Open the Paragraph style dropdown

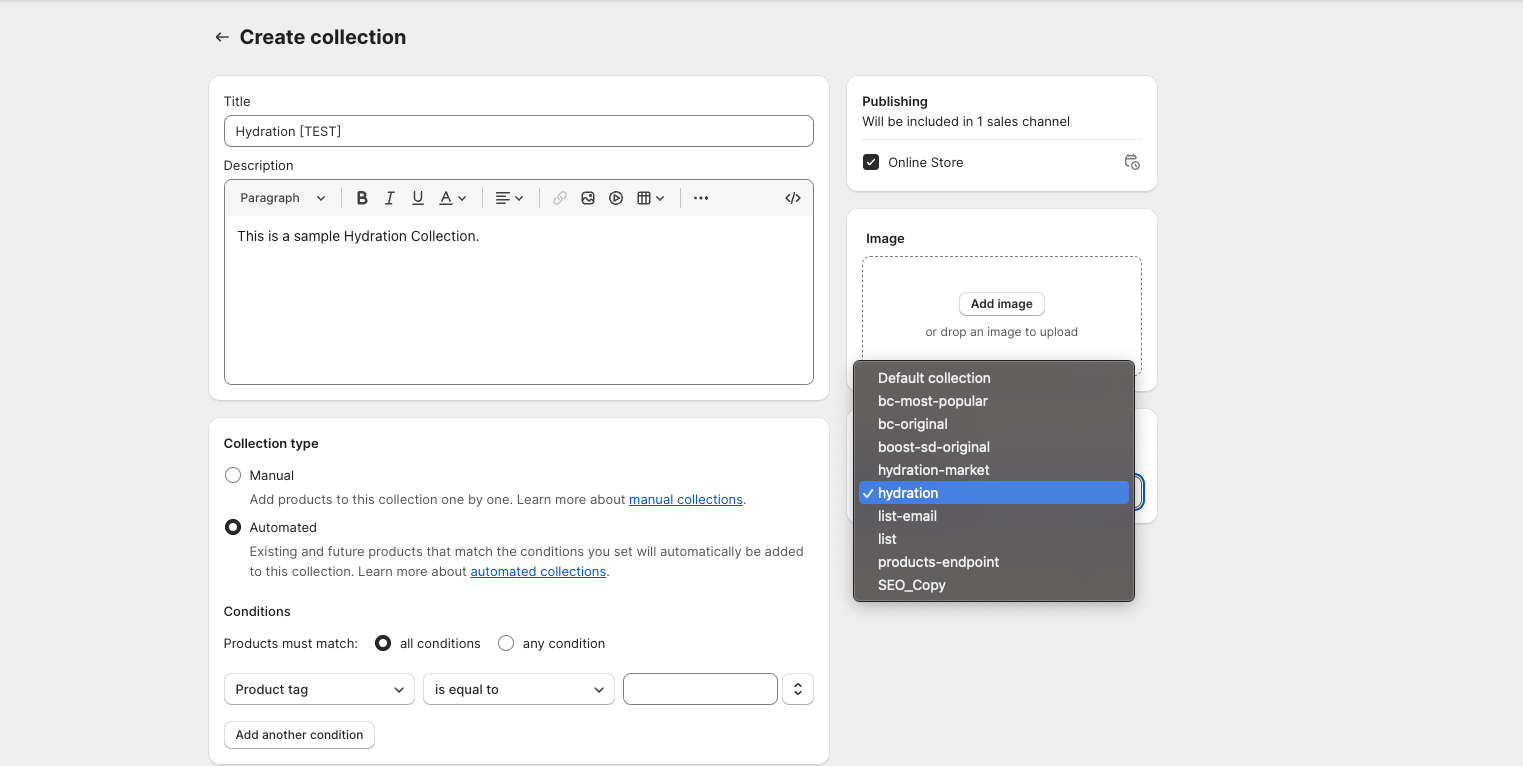tap(283, 198)
